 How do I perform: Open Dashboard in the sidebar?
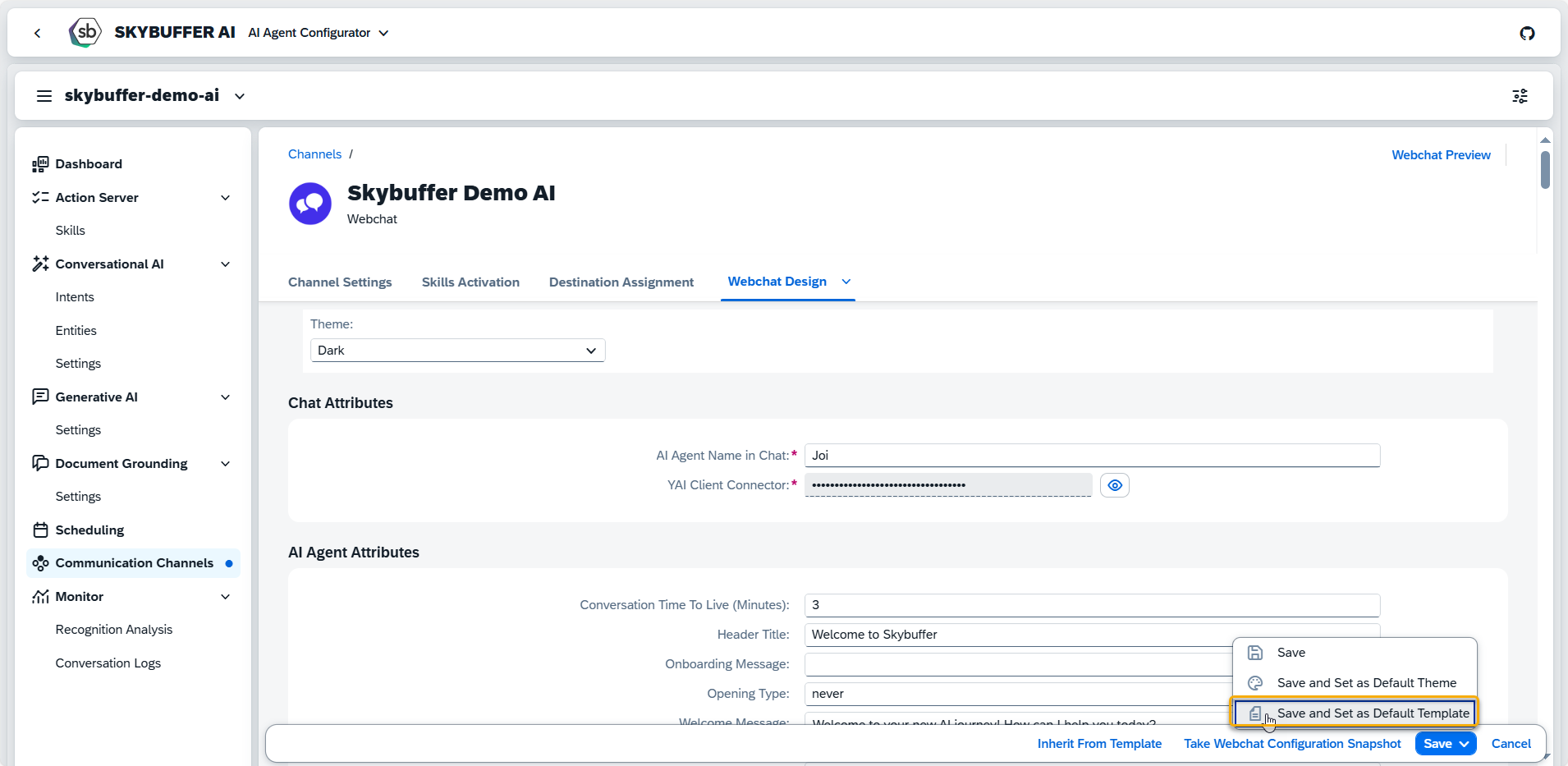tap(89, 164)
